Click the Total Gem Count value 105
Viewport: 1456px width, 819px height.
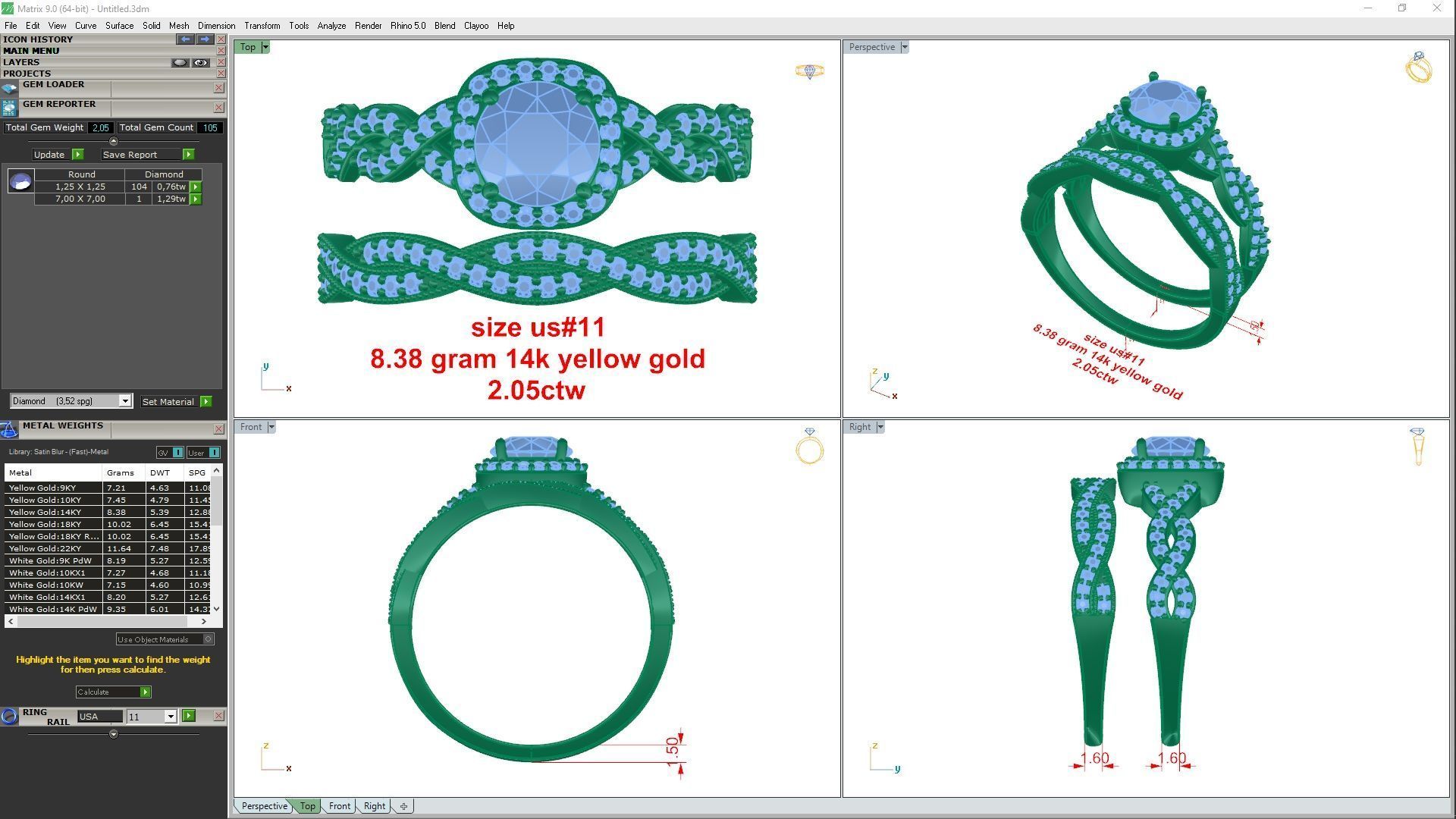pos(210,127)
